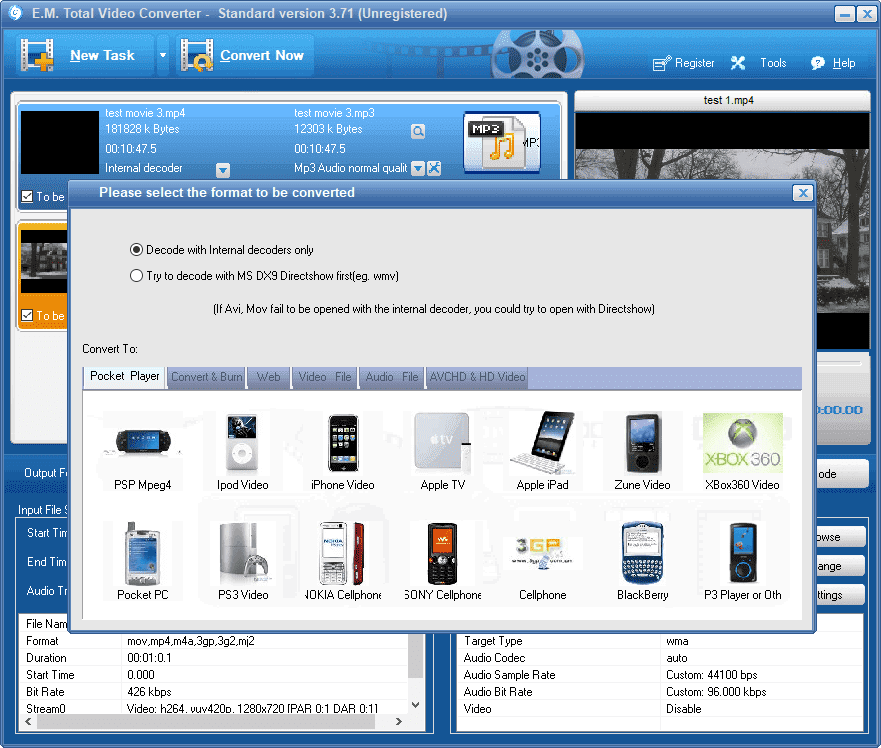Select the Apple iPad format icon
The height and width of the screenshot is (748, 881).
click(x=543, y=443)
